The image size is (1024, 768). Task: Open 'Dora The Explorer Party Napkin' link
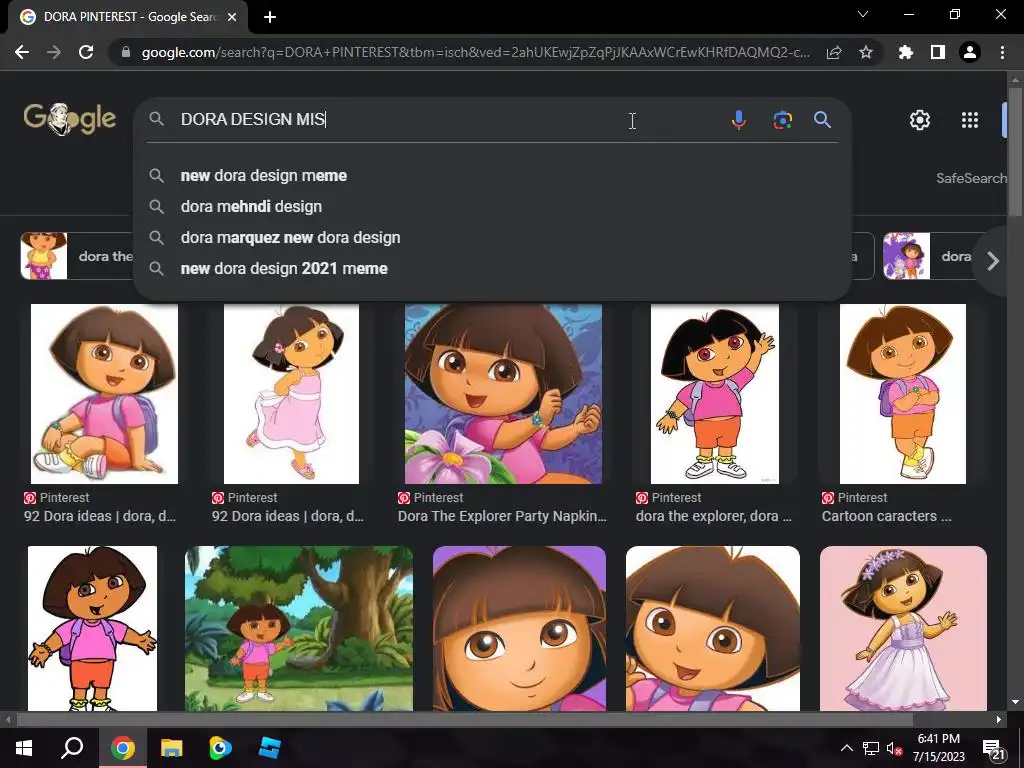(x=502, y=516)
